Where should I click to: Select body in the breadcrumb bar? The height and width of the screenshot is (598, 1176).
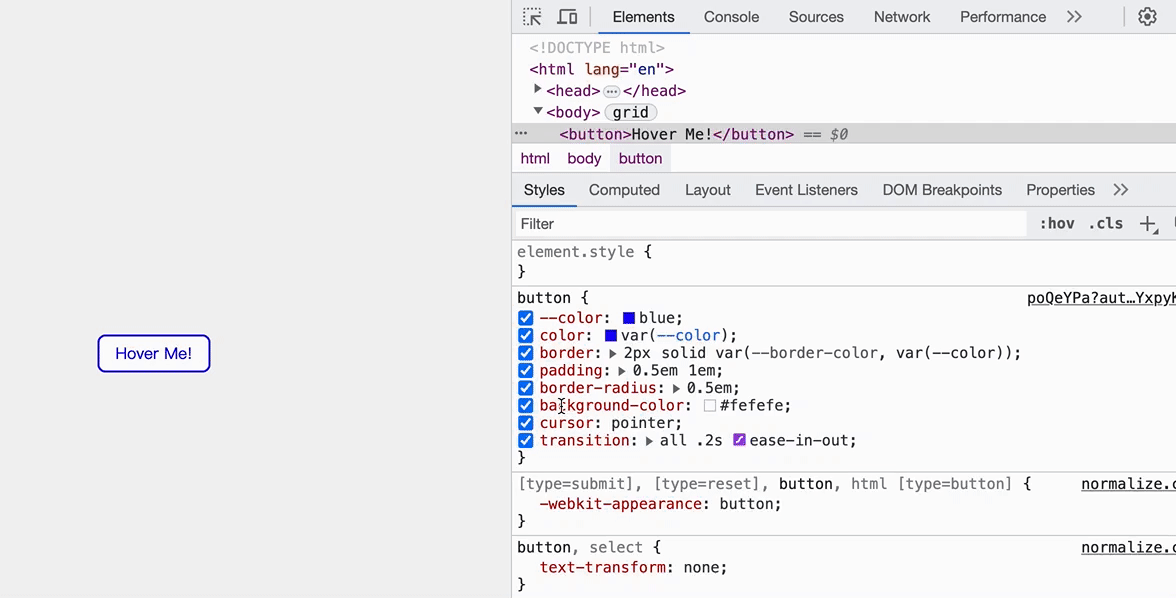click(x=584, y=158)
